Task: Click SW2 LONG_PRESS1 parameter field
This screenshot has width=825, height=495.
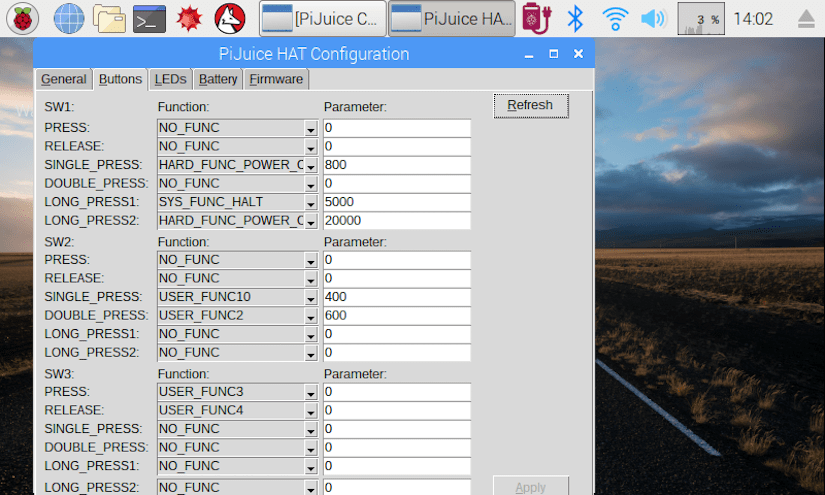Action: point(397,334)
